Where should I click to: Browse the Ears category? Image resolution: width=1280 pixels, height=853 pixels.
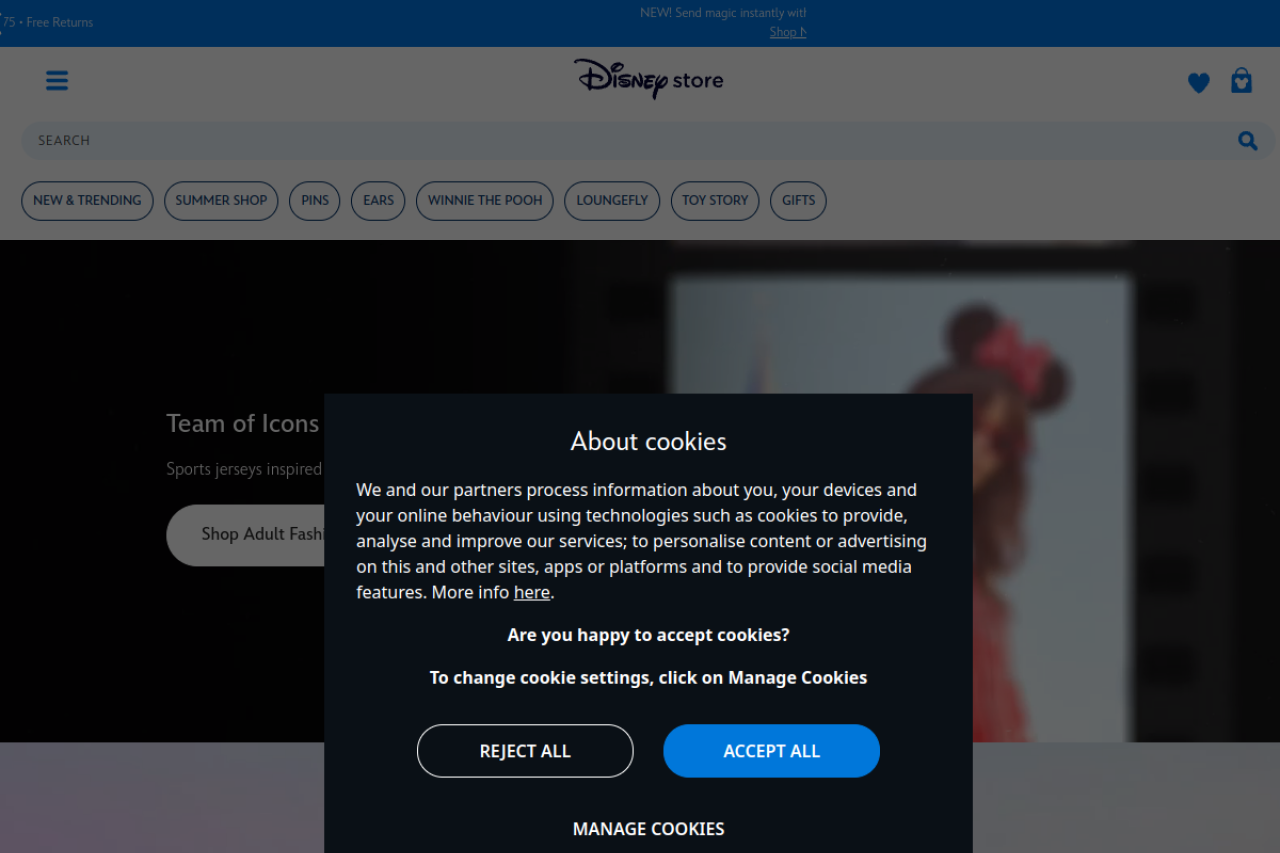(x=378, y=201)
